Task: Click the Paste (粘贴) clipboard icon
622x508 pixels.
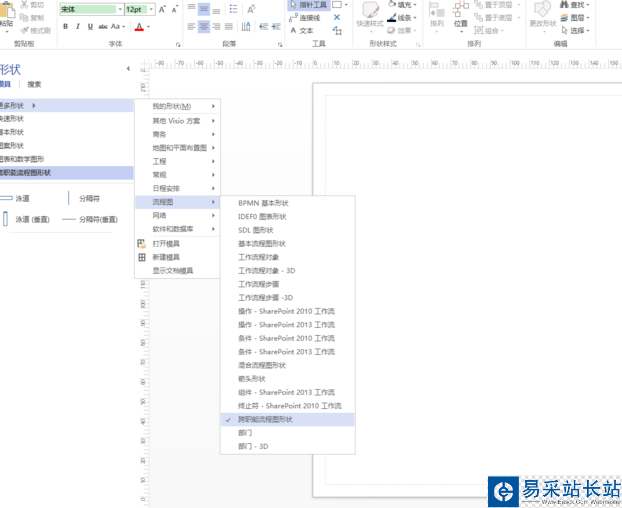Action: coord(7,11)
